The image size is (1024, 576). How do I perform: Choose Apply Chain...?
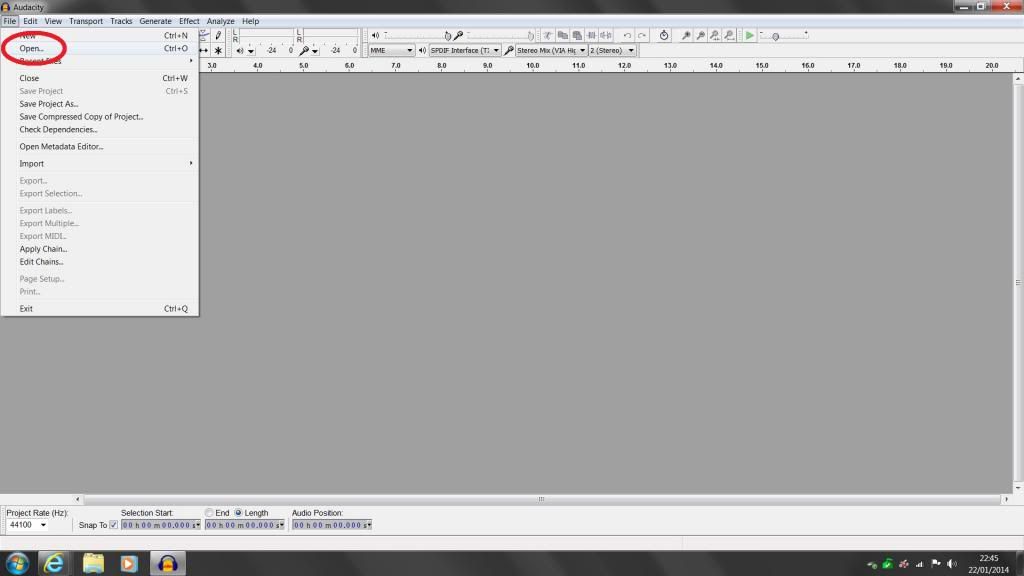click(x=99, y=249)
